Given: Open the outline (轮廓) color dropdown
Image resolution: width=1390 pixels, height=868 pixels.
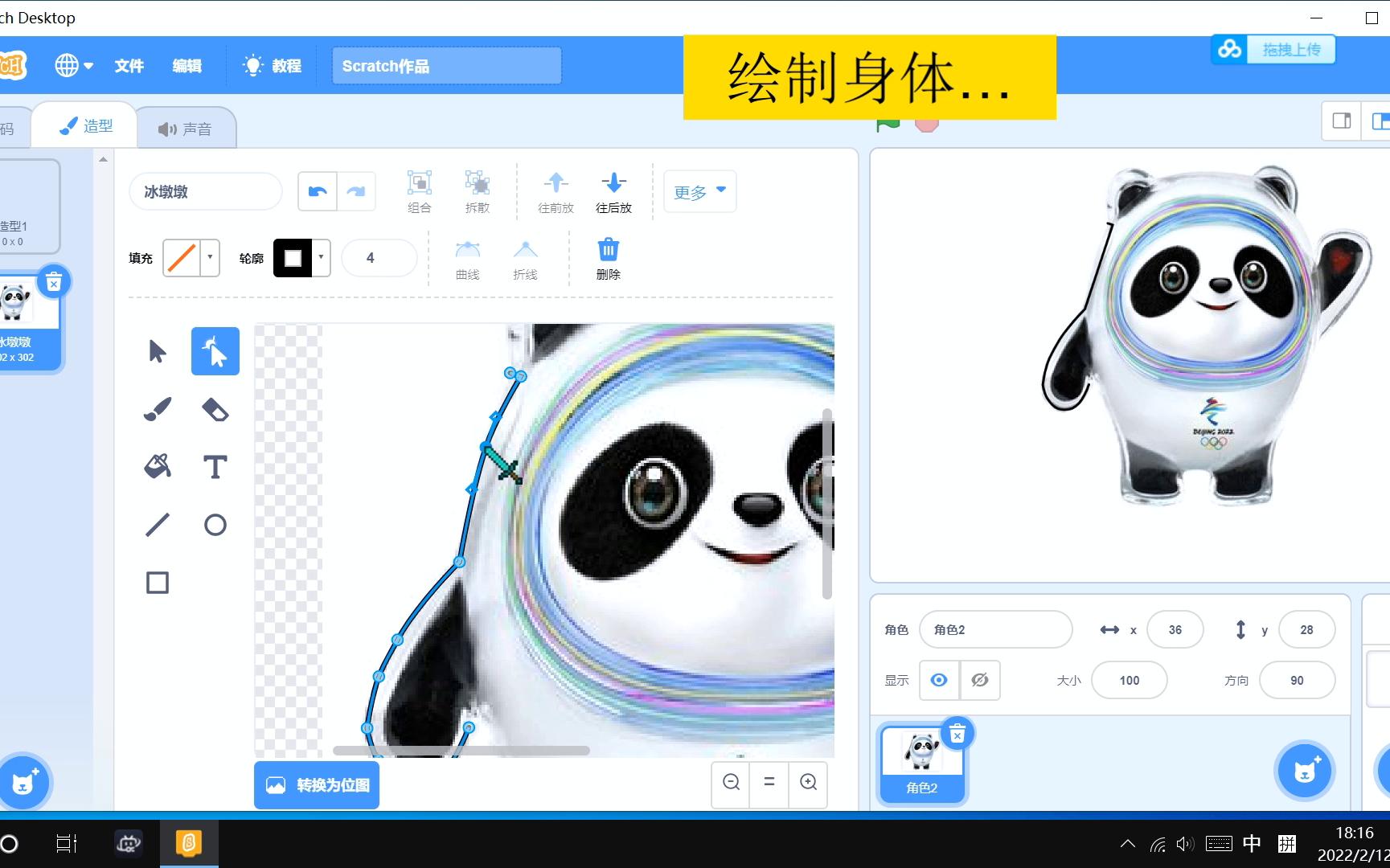Looking at the screenshot, I should [321, 258].
